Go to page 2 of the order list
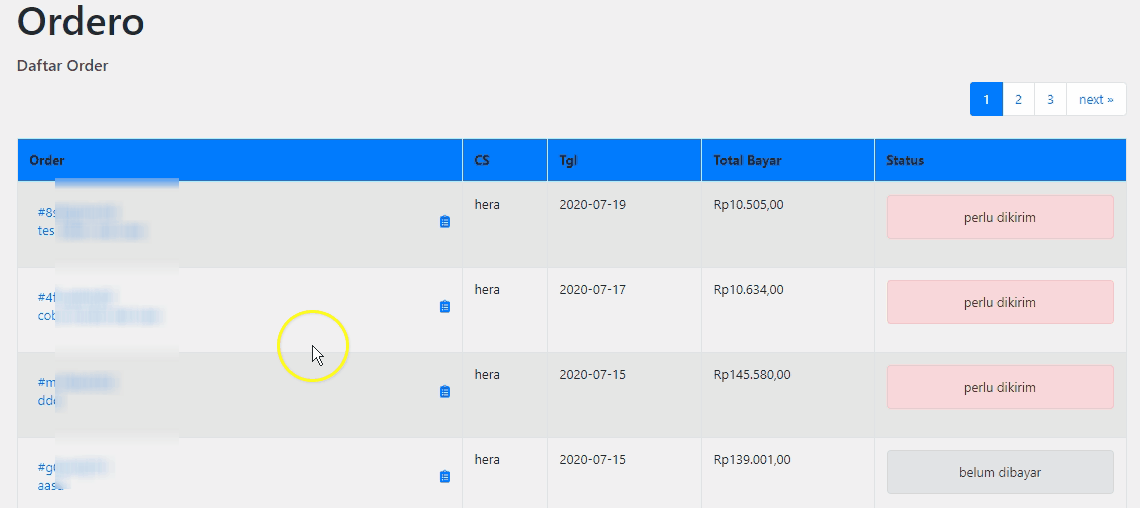The image size is (1140, 508). [1018, 99]
